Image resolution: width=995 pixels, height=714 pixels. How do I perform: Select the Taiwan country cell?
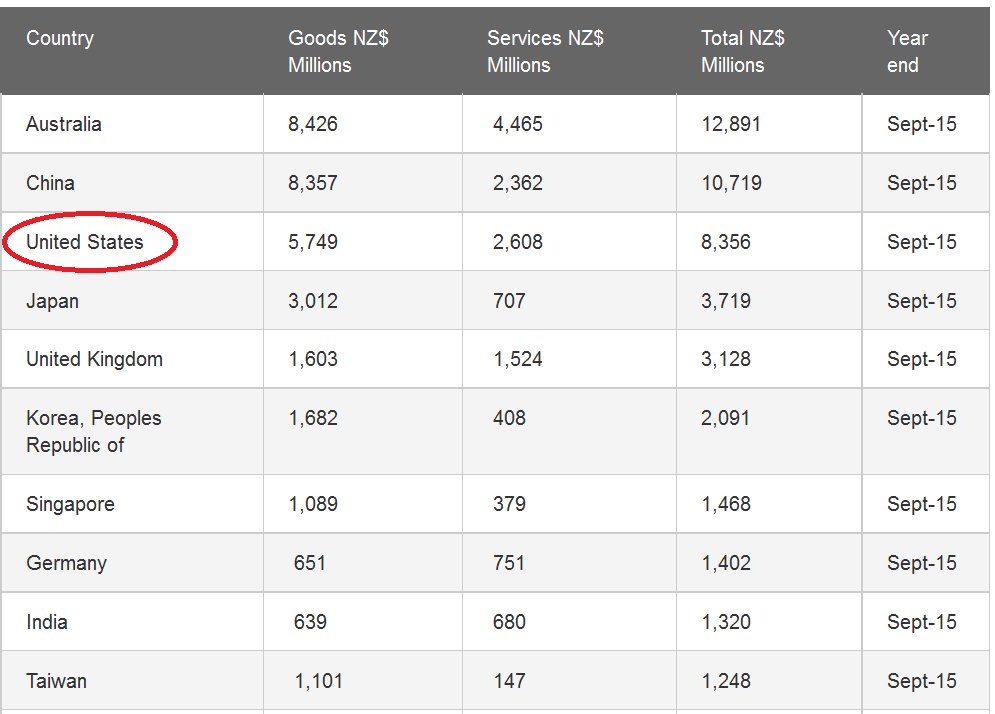(56, 681)
